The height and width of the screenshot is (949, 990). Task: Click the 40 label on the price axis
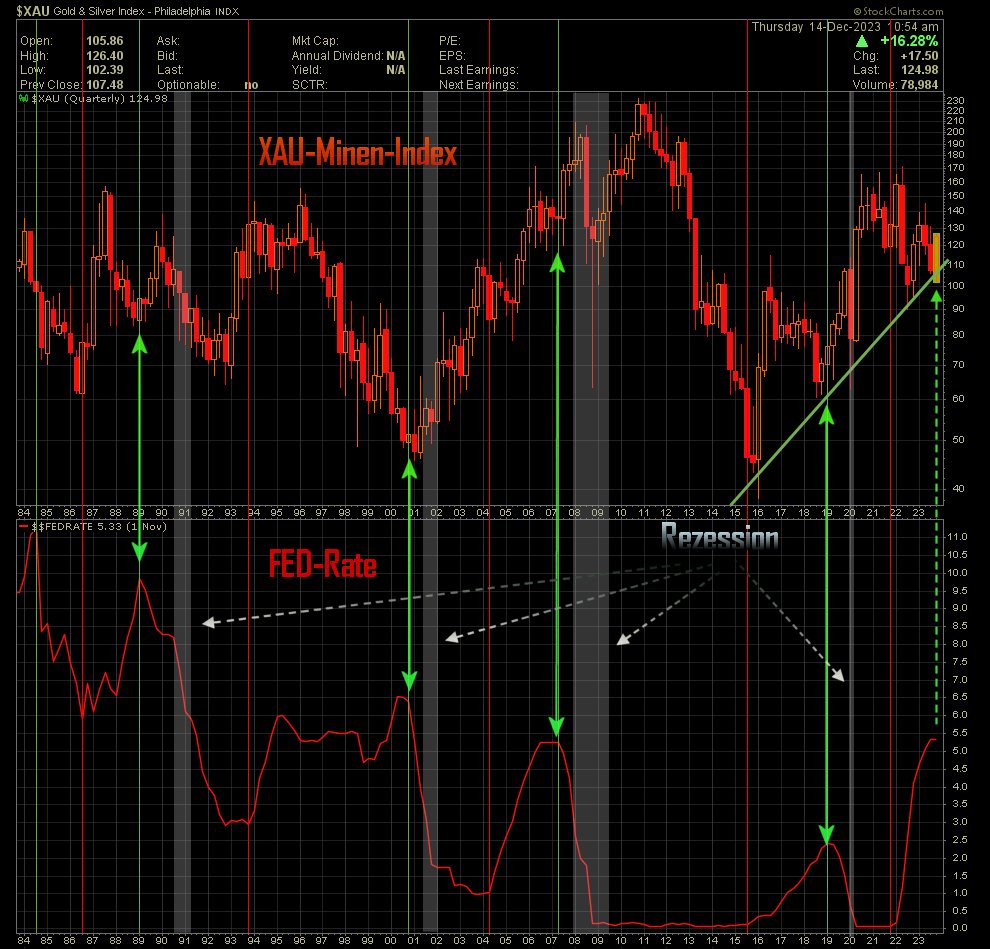(x=958, y=488)
